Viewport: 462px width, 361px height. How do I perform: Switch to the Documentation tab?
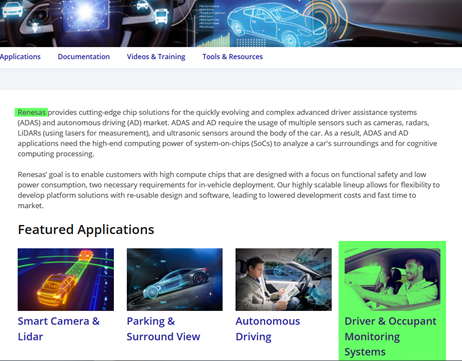click(84, 57)
